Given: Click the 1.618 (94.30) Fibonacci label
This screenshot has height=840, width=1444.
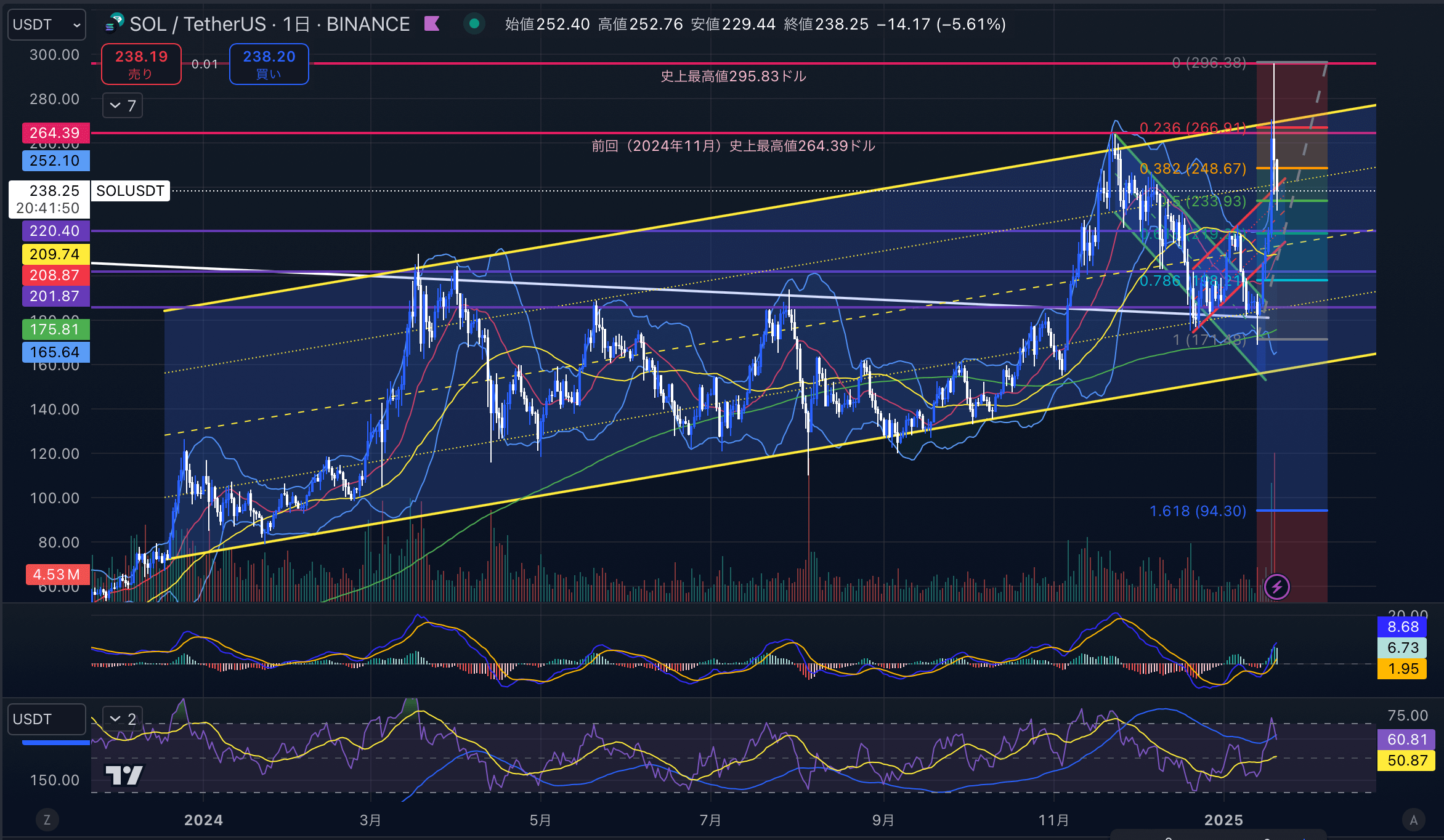Looking at the screenshot, I should click(x=1198, y=511).
